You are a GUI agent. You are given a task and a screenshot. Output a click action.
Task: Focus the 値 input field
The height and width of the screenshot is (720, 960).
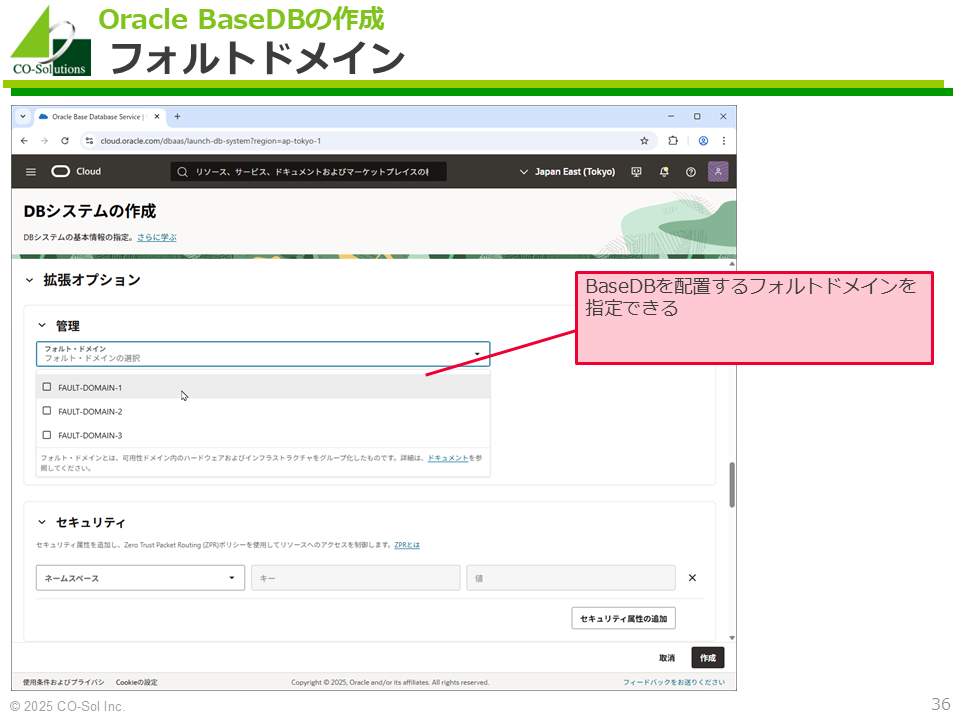[571, 577]
